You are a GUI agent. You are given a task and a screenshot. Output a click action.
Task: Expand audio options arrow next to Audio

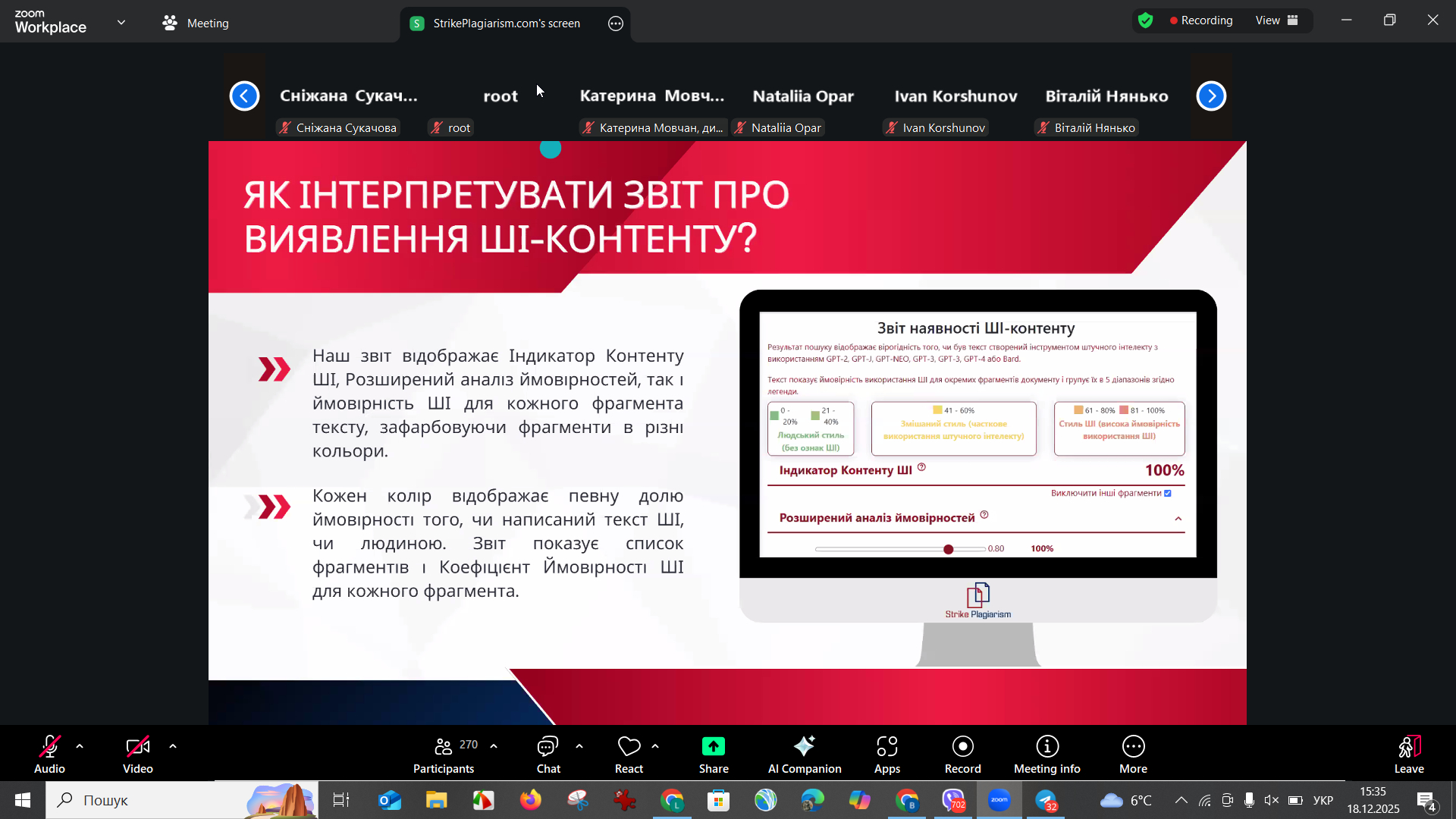click(x=80, y=746)
